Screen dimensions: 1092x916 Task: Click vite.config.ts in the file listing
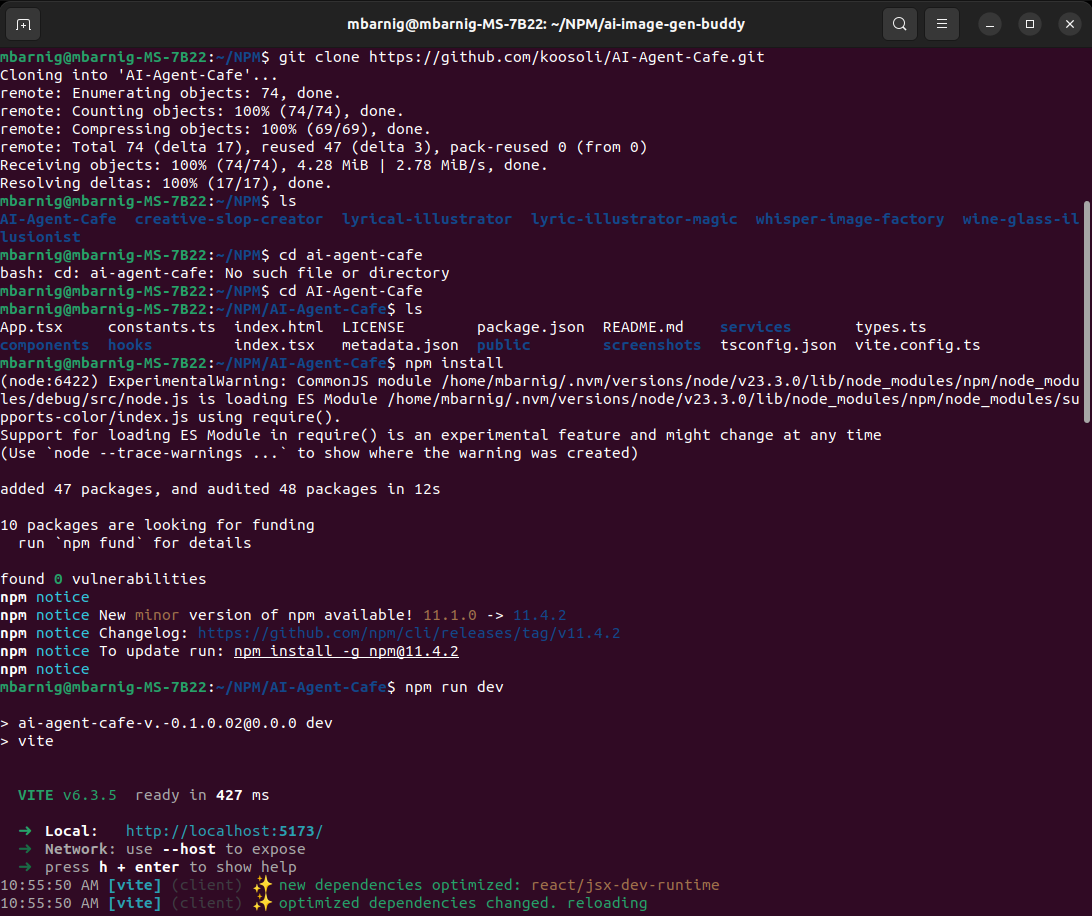(917, 345)
